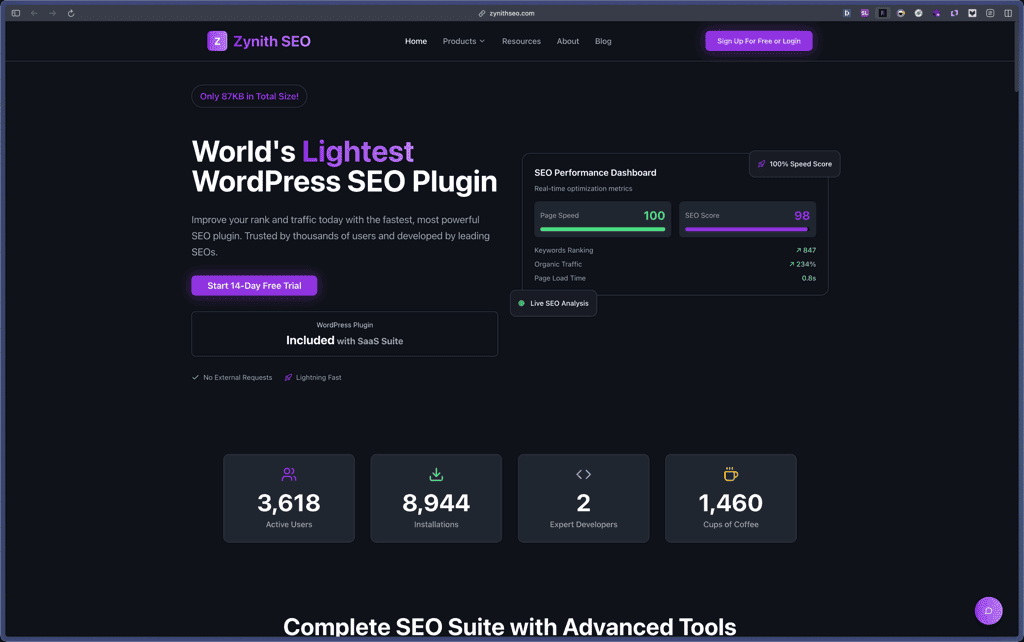Click the checkmark beside No External Requests
The image size is (1024, 642).
click(196, 378)
